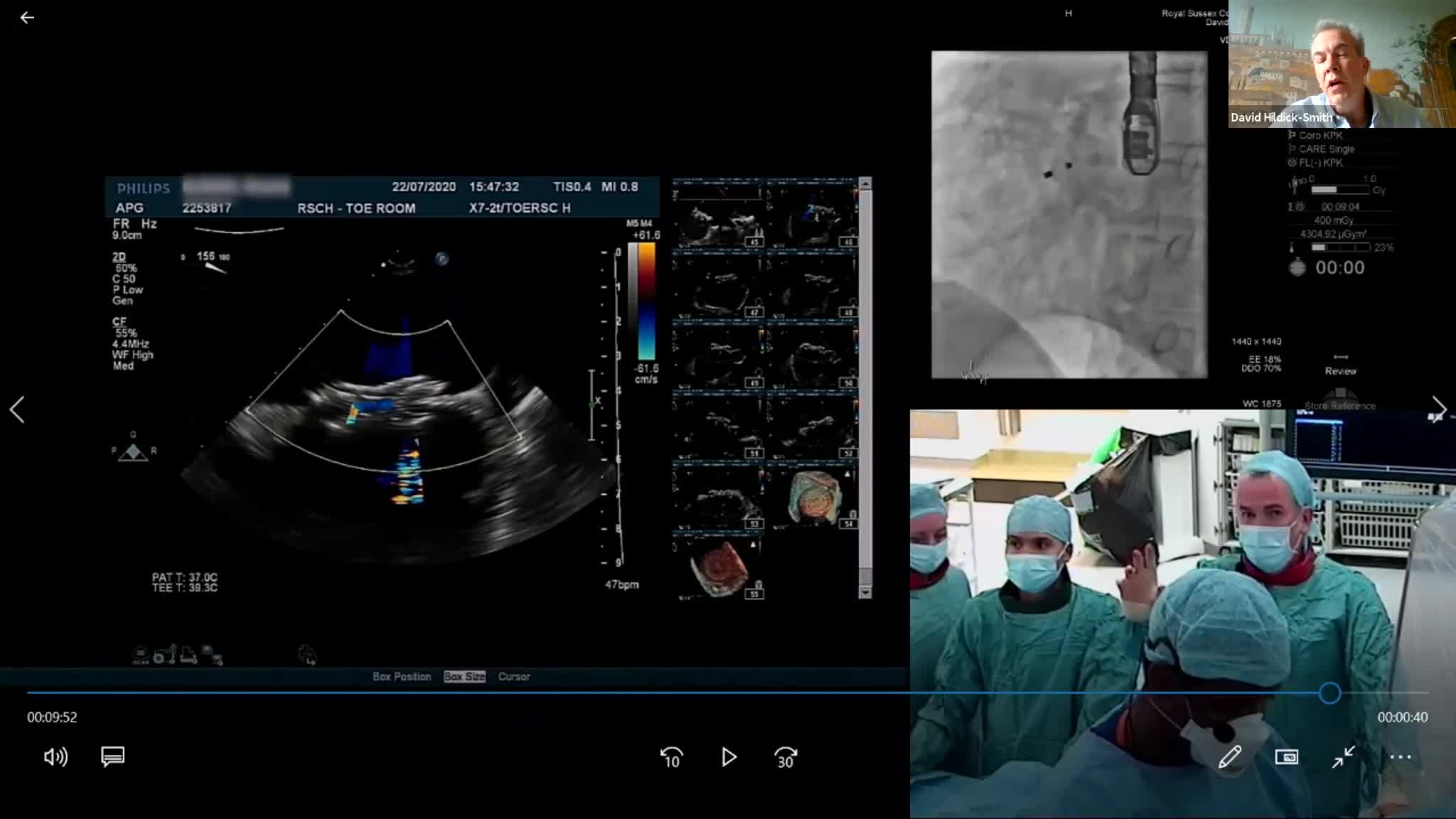The height and width of the screenshot is (819, 1456).
Task: Go to the next item arrow
Action: coord(1438,408)
